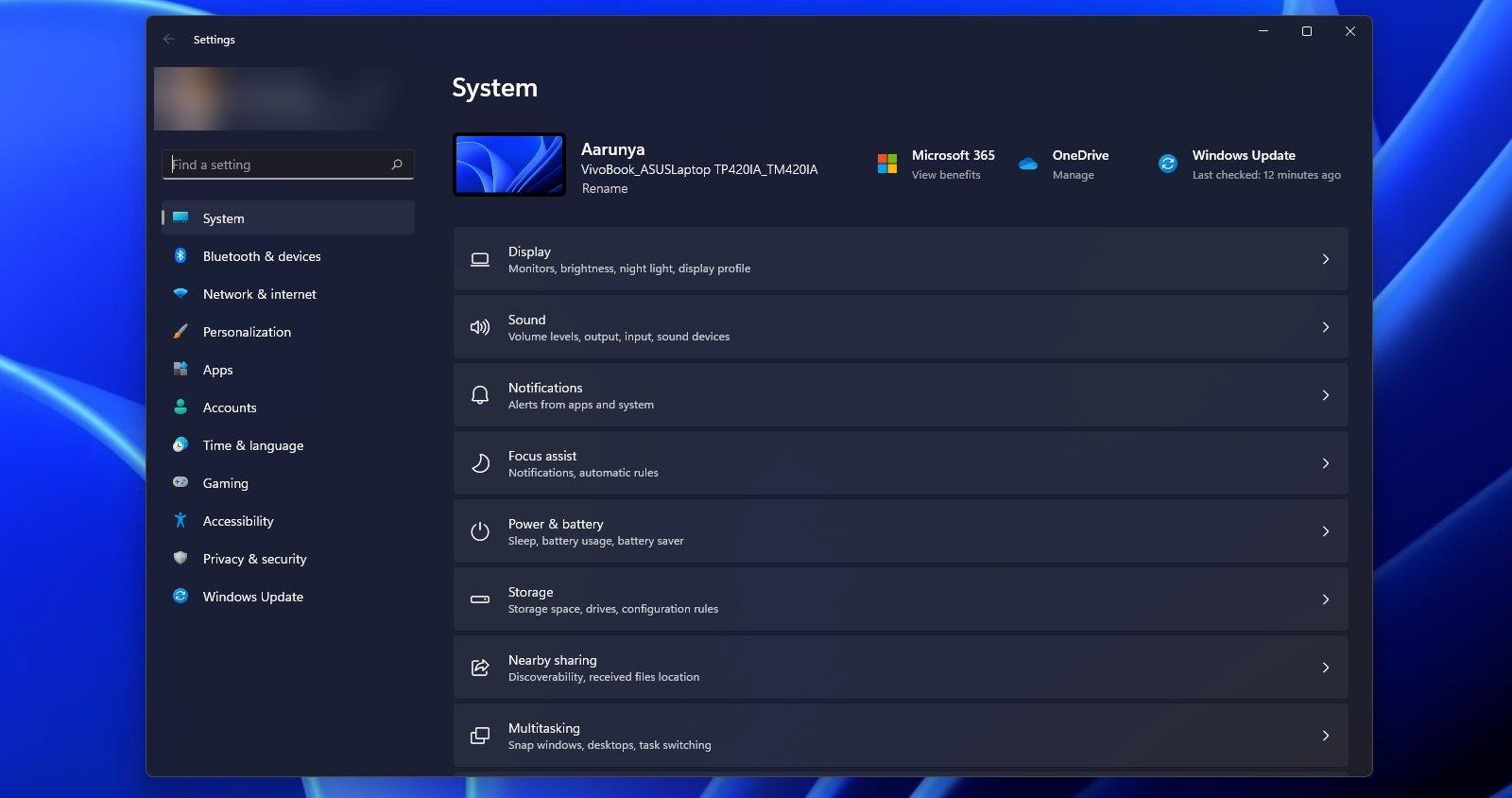
Task: Click the Multitasking windows icon
Action: (480, 736)
